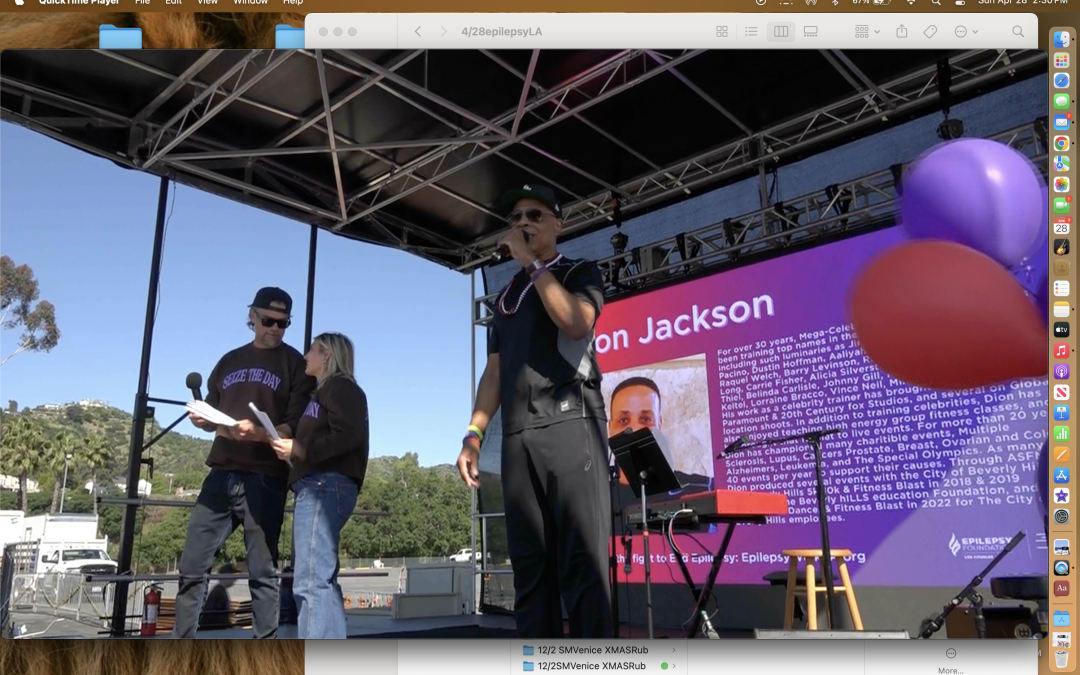Open the Window menu in menu bar

(x=250, y=2)
